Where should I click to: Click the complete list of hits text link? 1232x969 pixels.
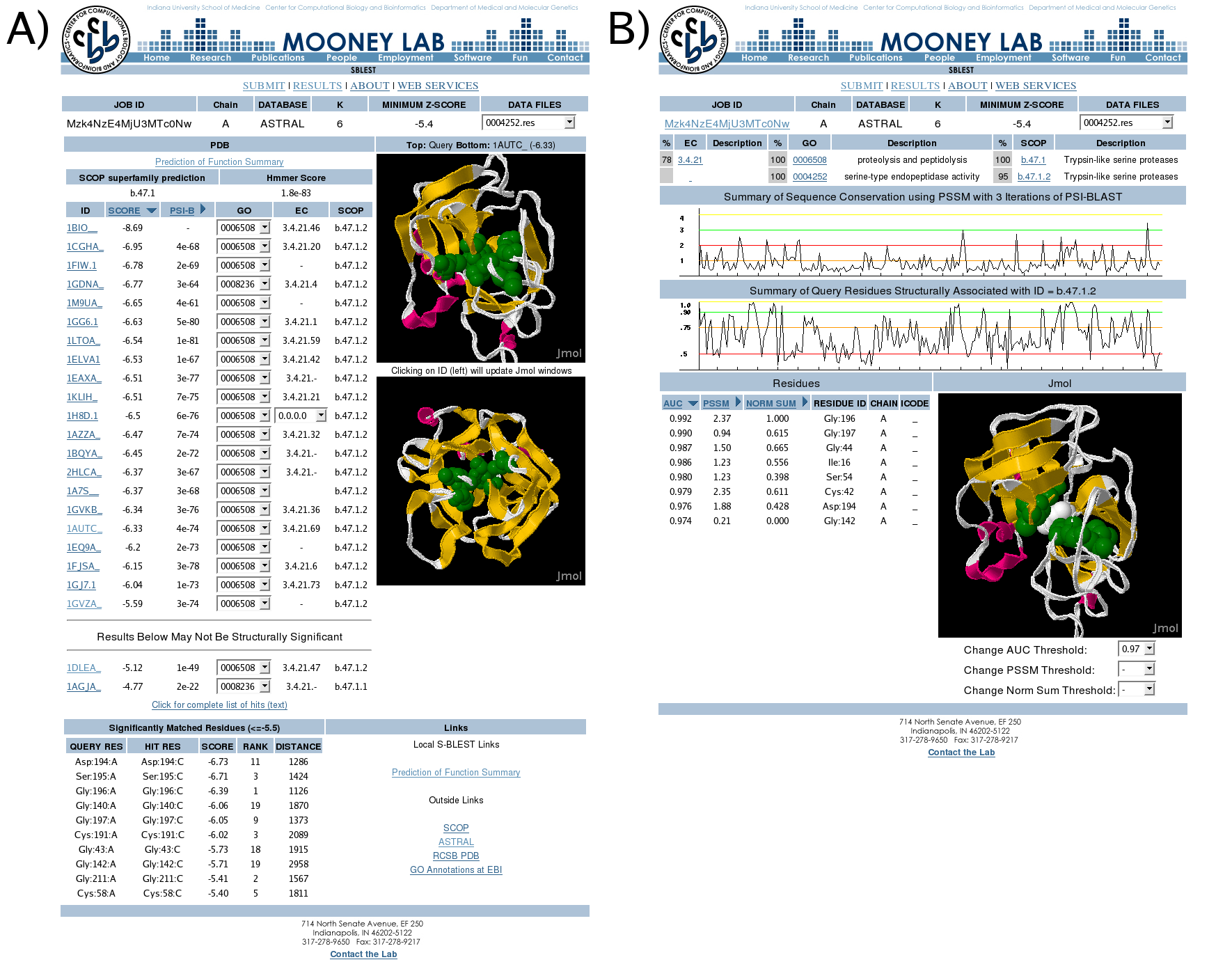tap(219, 704)
